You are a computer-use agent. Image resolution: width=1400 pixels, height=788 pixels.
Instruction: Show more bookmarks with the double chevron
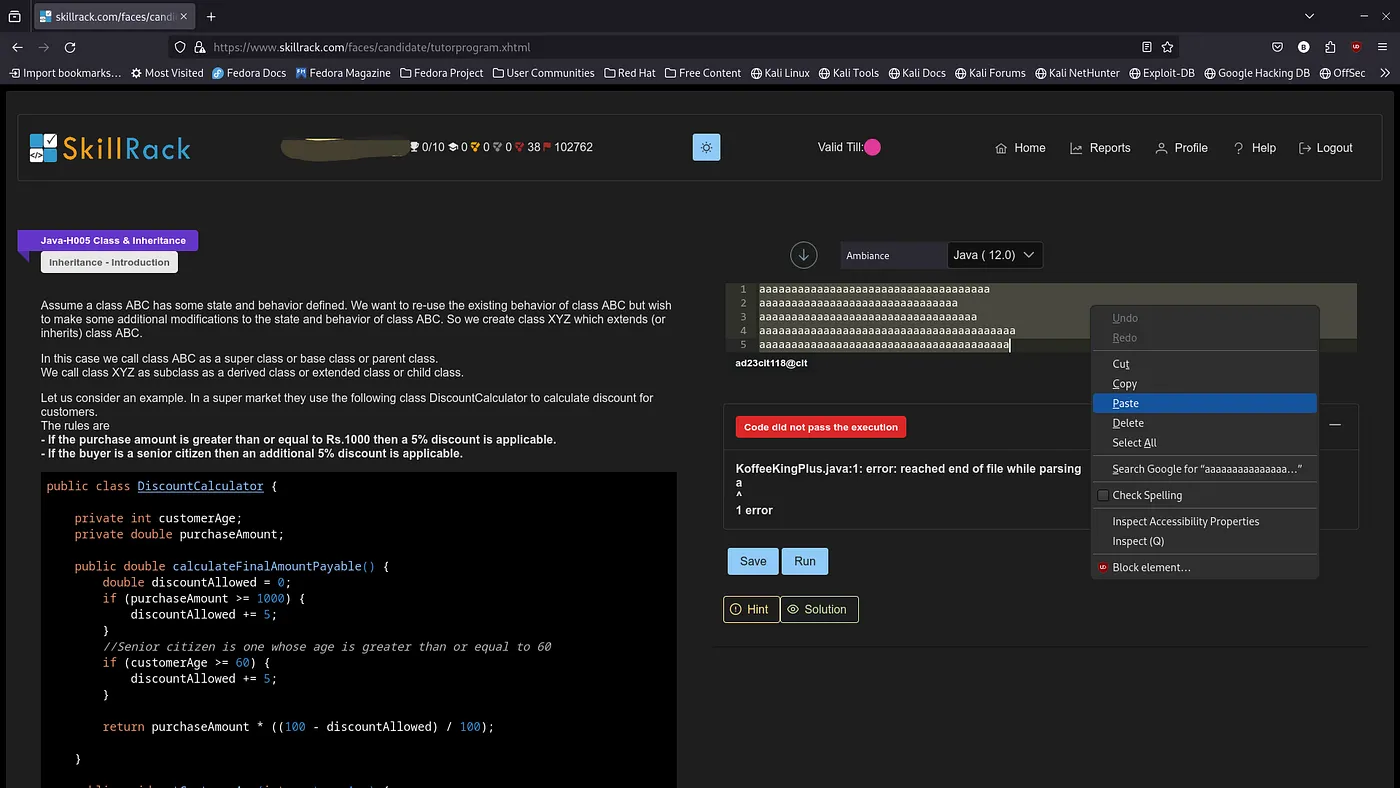click(x=1384, y=73)
